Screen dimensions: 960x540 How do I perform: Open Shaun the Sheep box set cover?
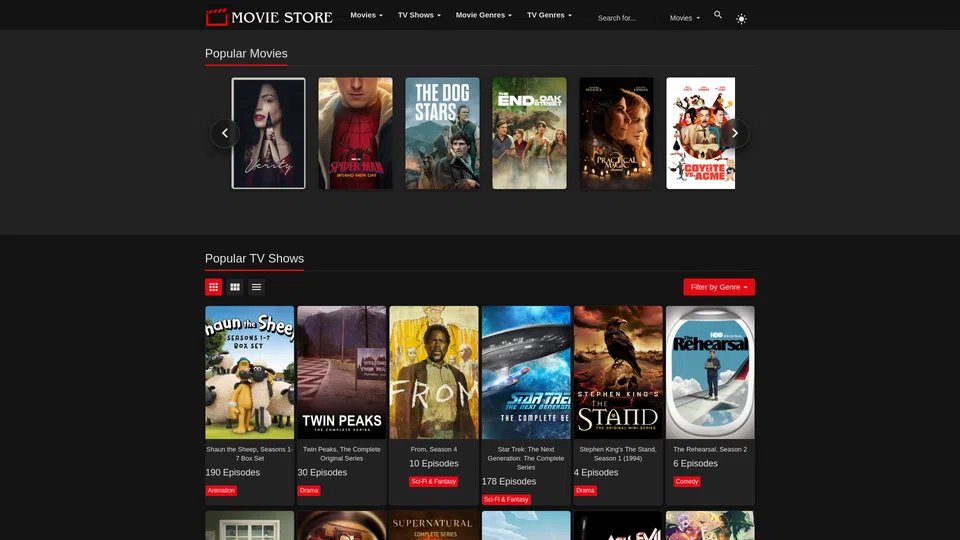[x=250, y=372]
